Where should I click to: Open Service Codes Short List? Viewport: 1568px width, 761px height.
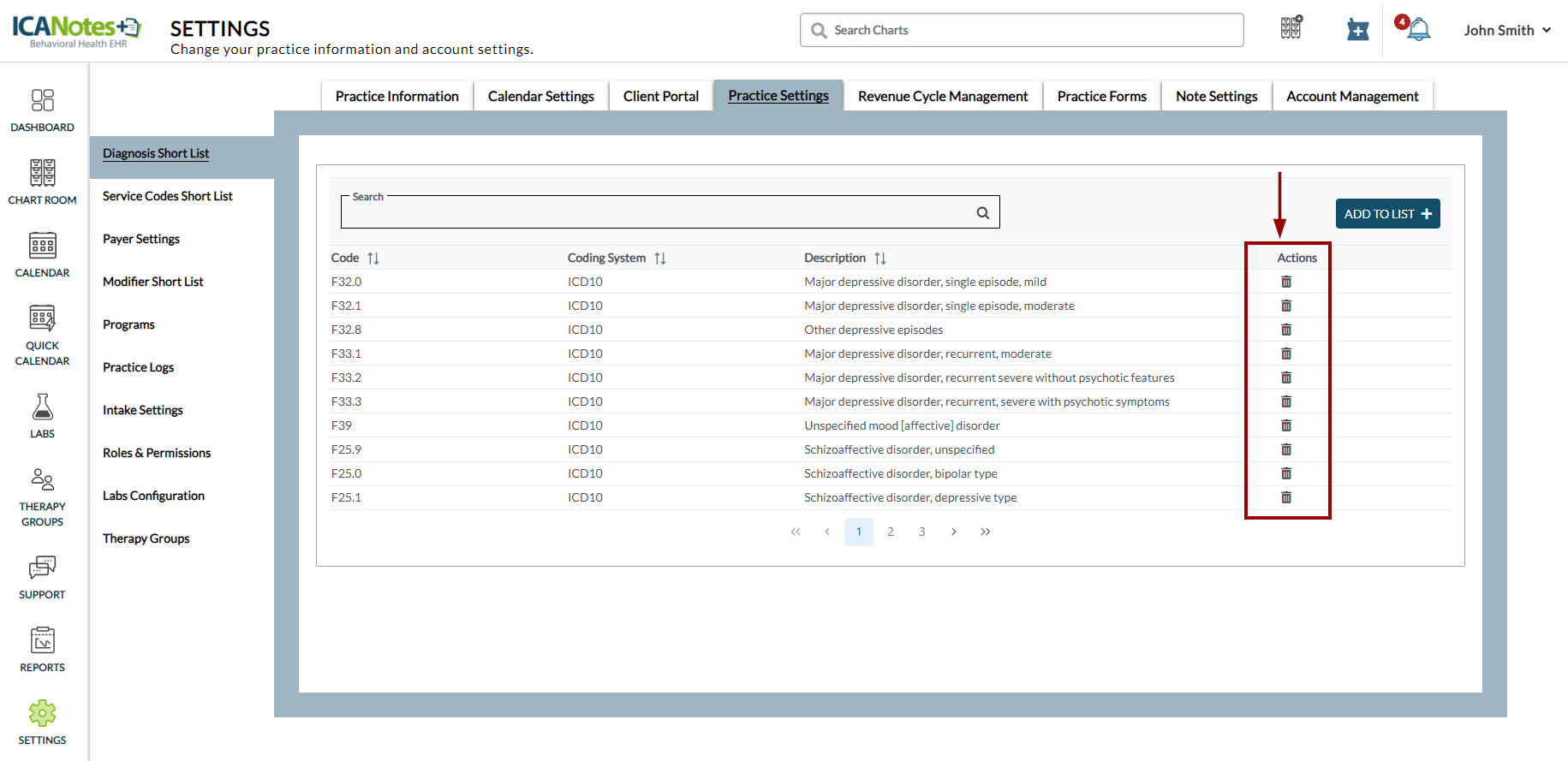(x=168, y=196)
